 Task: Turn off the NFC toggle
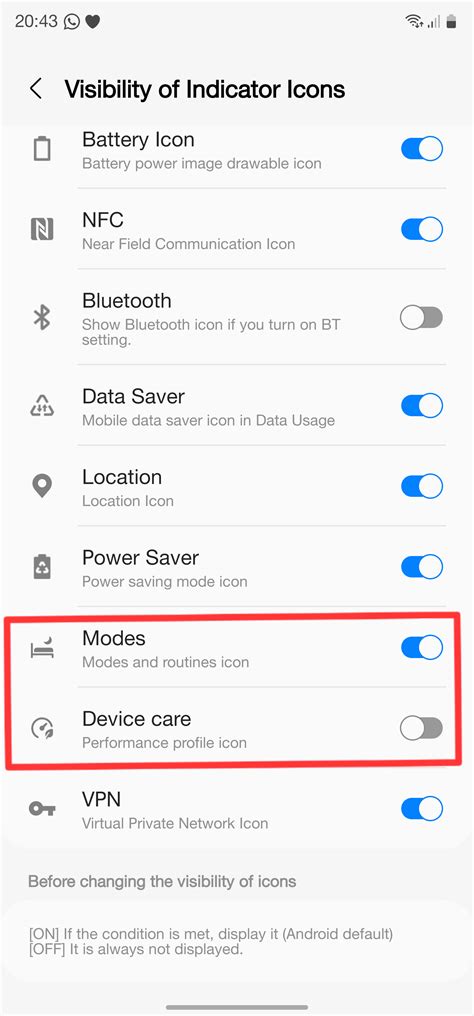point(422,229)
